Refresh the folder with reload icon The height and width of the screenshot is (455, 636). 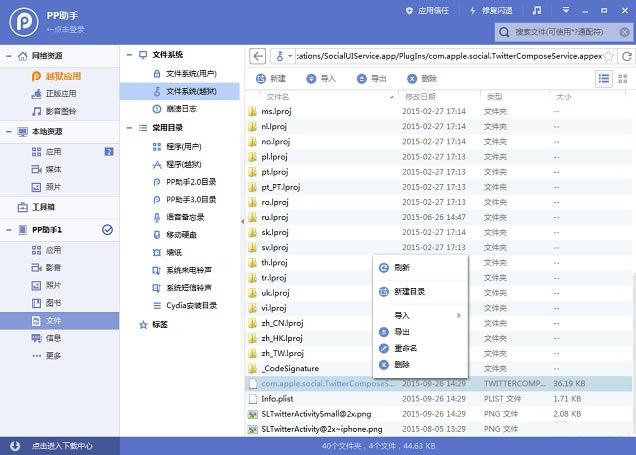[627, 56]
